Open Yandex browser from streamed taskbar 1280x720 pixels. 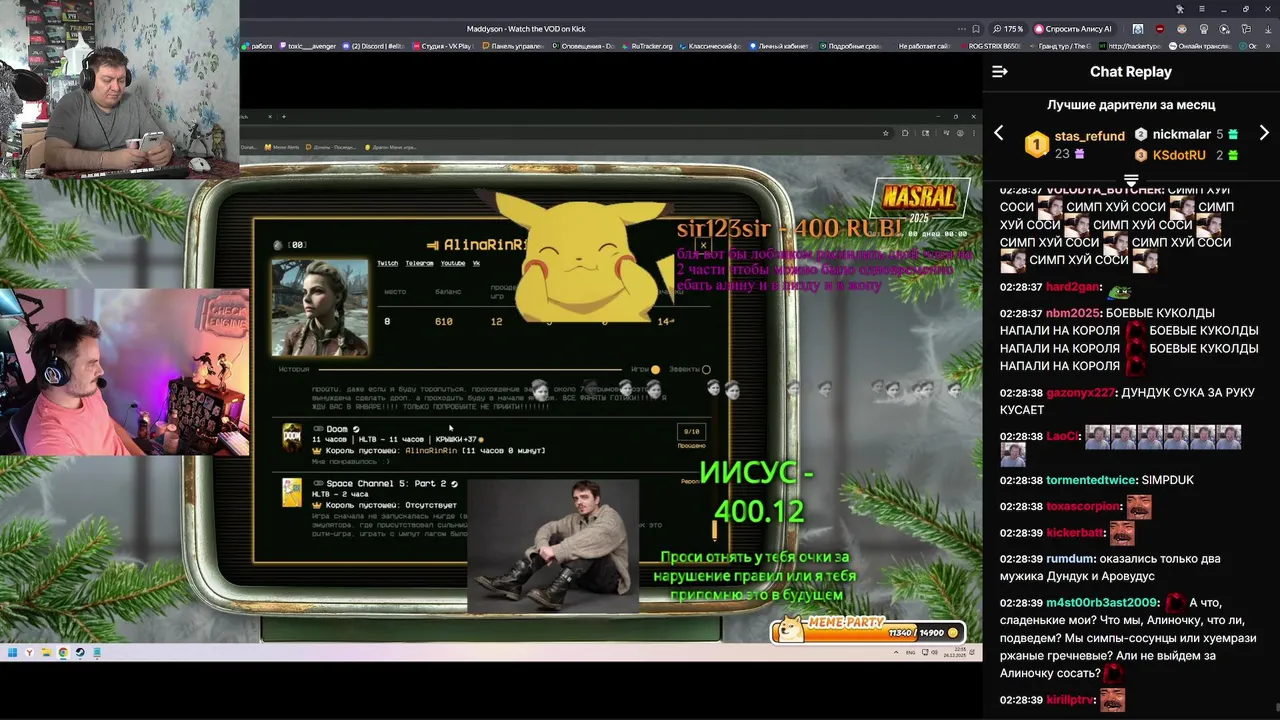[x=30, y=653]
